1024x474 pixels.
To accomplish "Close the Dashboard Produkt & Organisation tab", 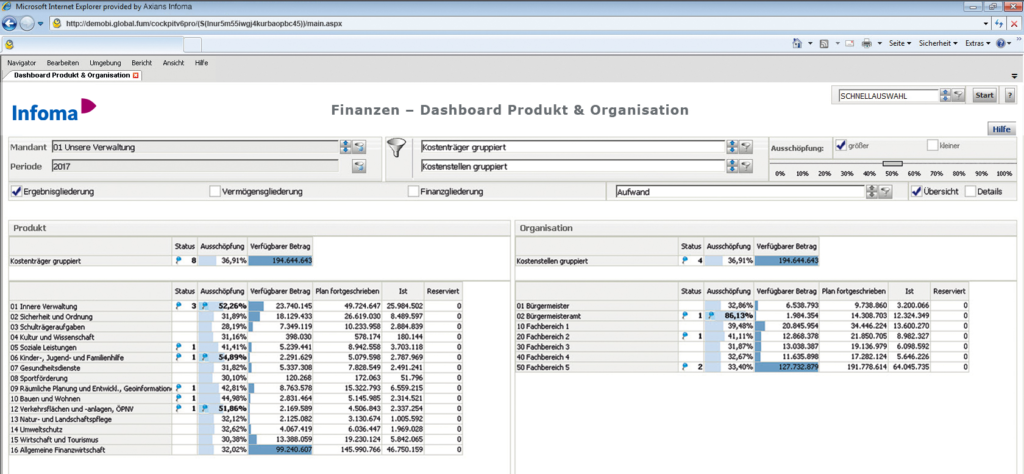I will click(137, 75).
